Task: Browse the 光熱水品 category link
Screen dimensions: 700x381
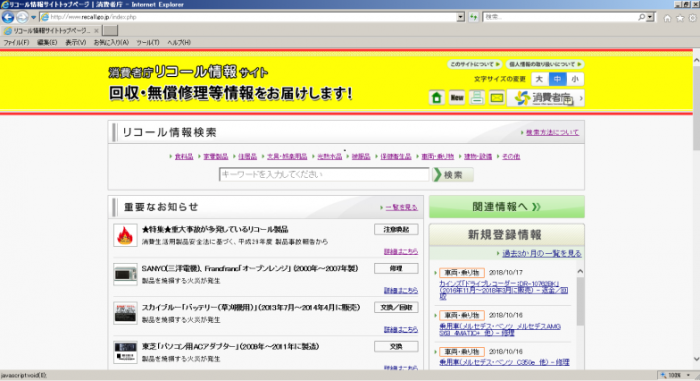Action: (x=329, y=156)
